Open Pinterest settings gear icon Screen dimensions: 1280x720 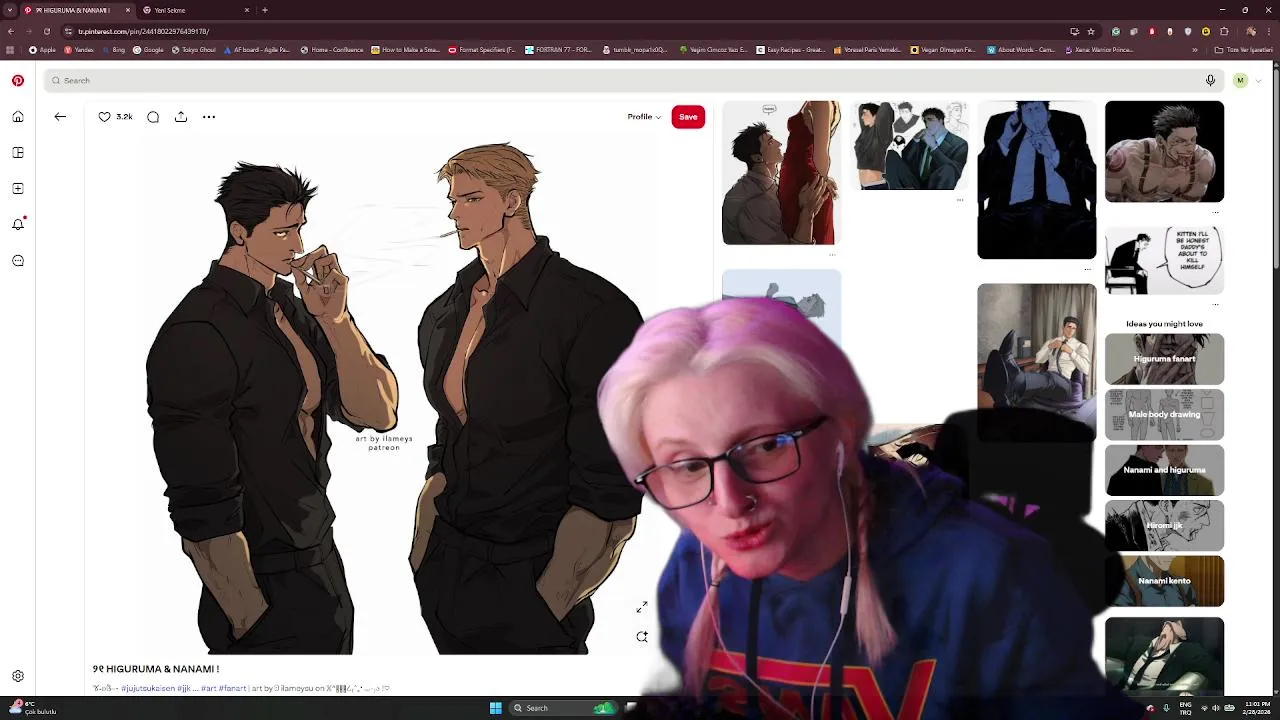18,676
